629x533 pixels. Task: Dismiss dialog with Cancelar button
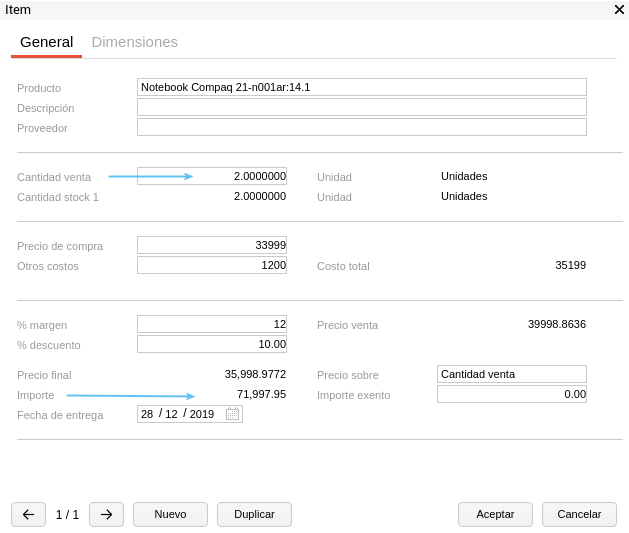pyautogui.click(x=579, y=514)
